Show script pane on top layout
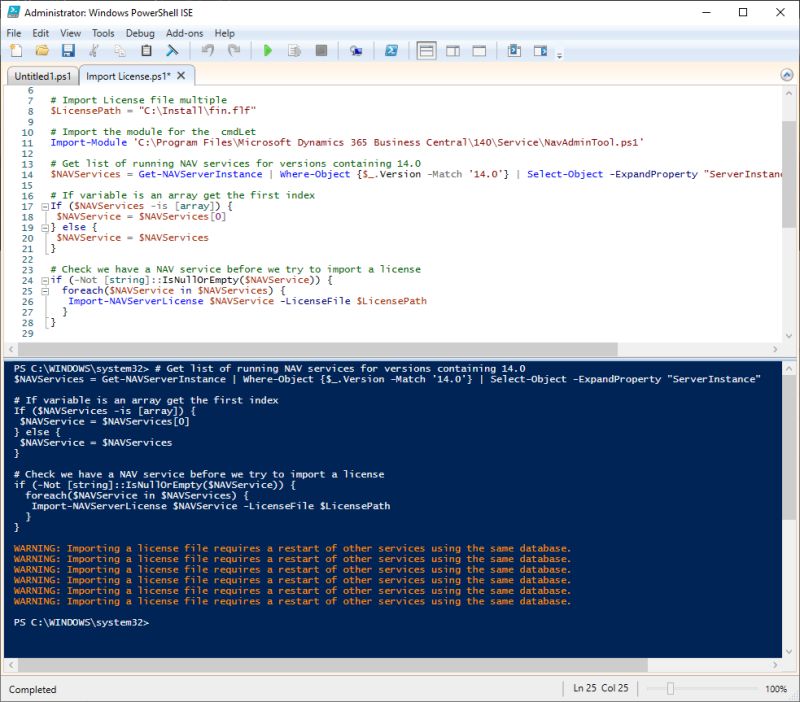The height and width of the screenshot is (702, 800). point(426,51)
